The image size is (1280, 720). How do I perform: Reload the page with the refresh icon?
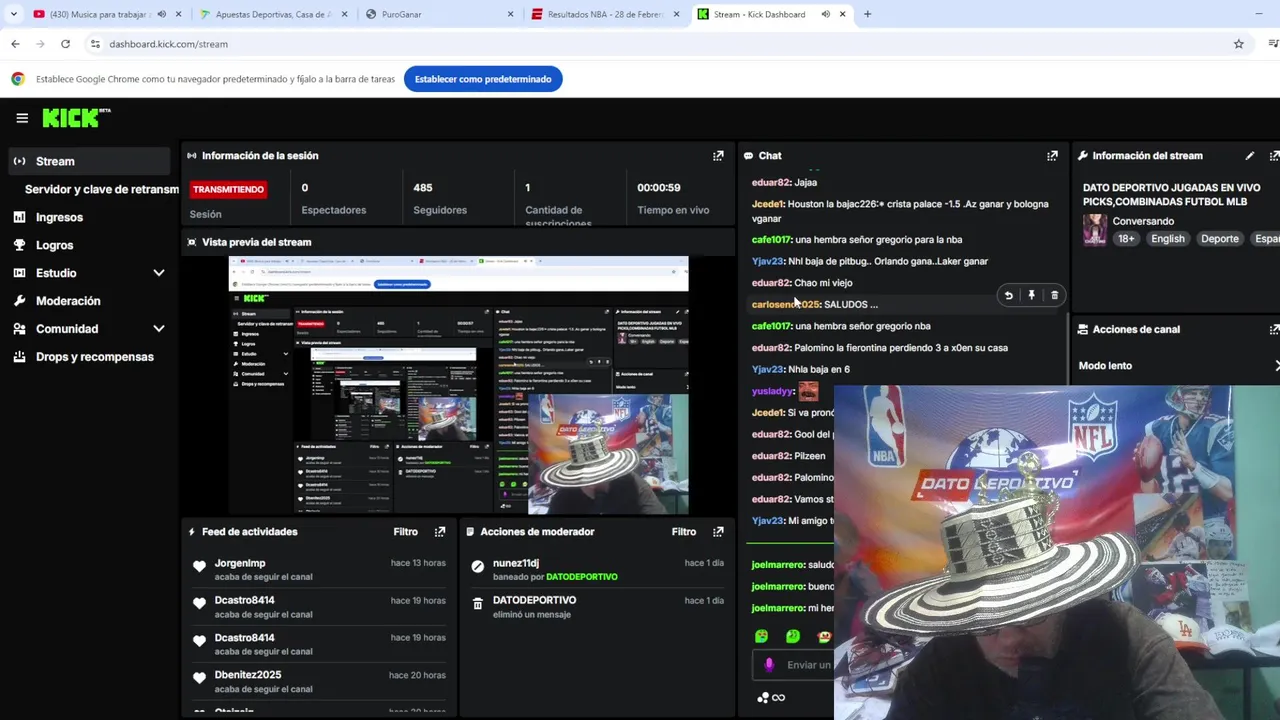point(65,44)
